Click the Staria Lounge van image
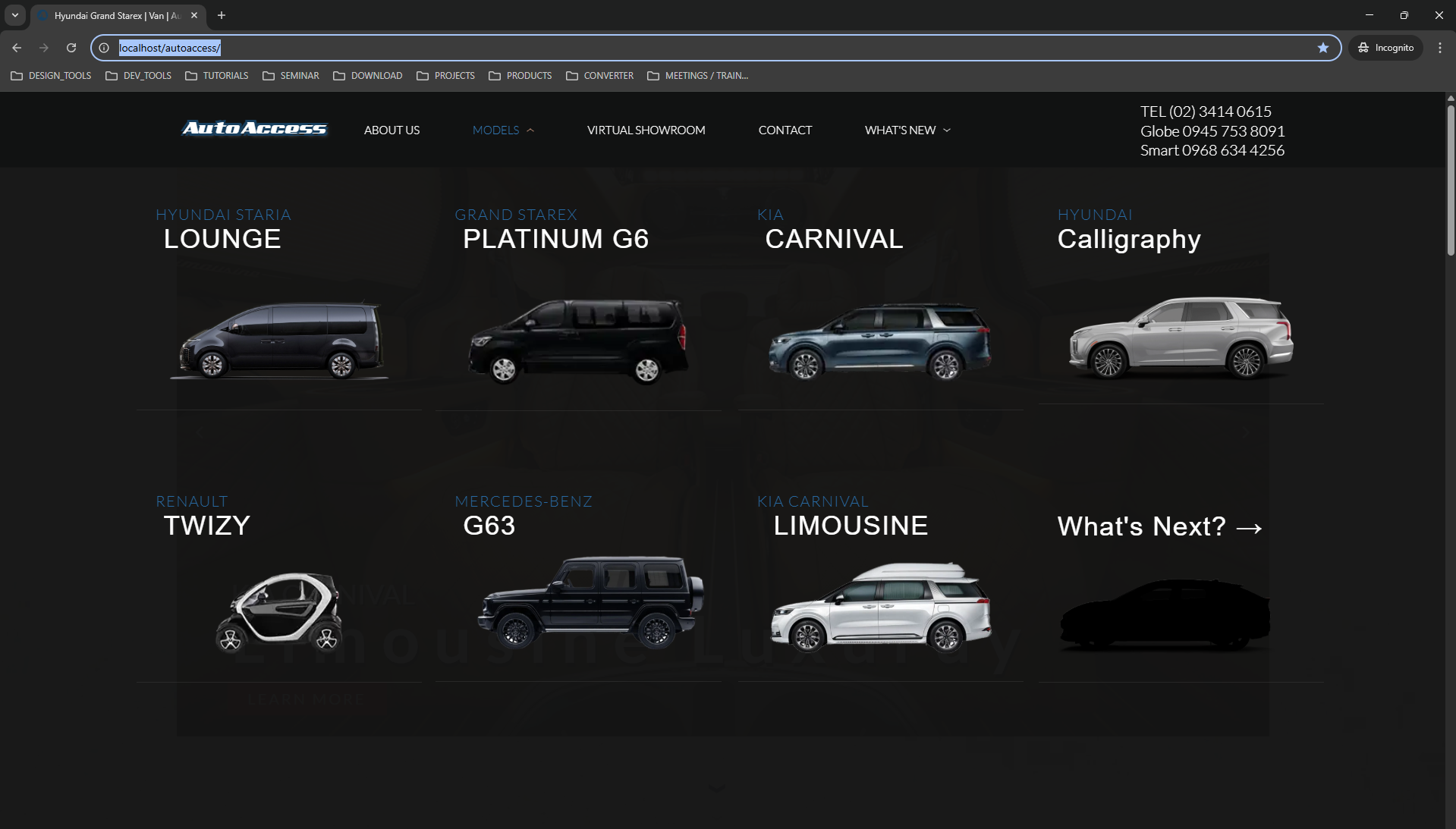 click(x=279, y=340)
